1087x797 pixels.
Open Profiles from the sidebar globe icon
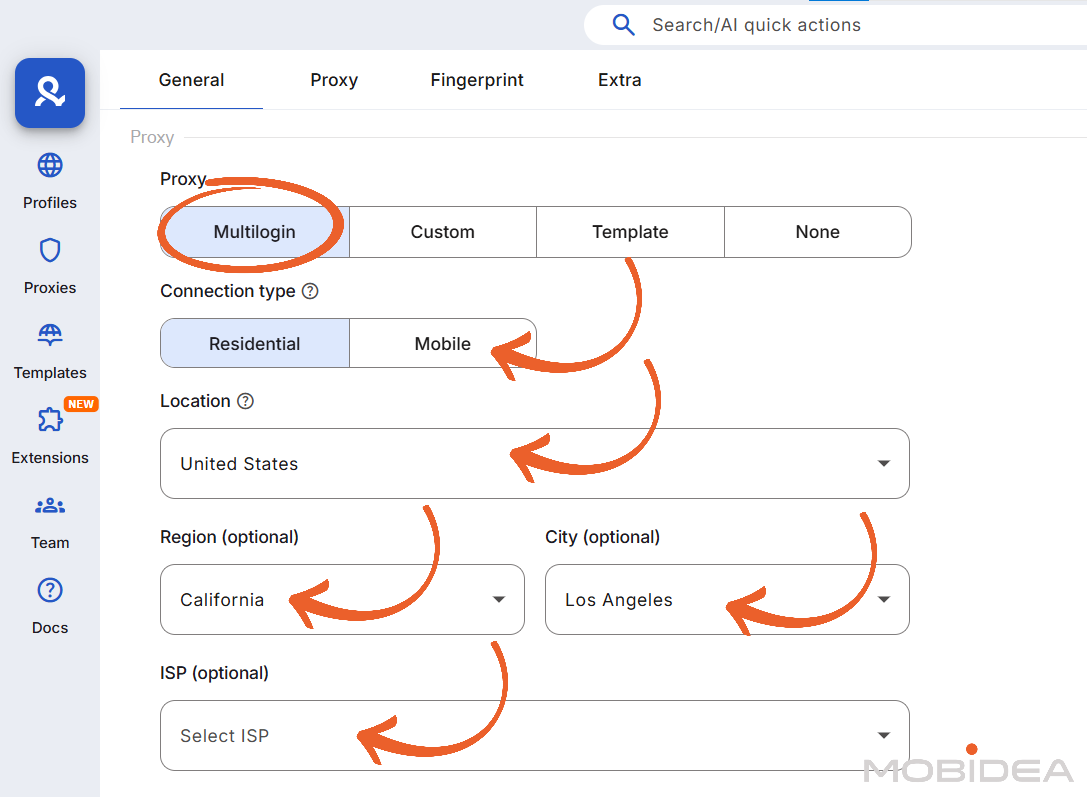50,165
